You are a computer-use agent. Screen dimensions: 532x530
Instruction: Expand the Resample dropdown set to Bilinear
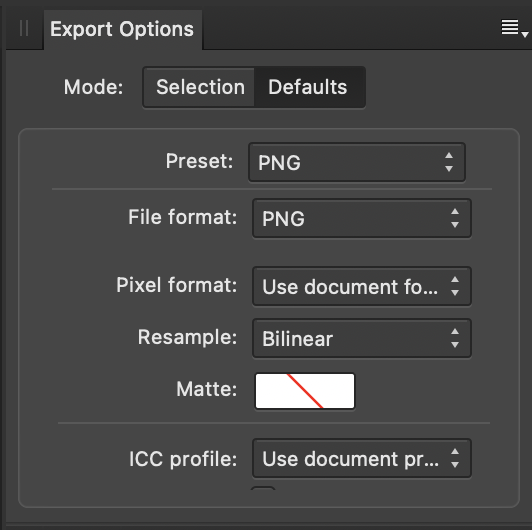[x=362, y=338]
